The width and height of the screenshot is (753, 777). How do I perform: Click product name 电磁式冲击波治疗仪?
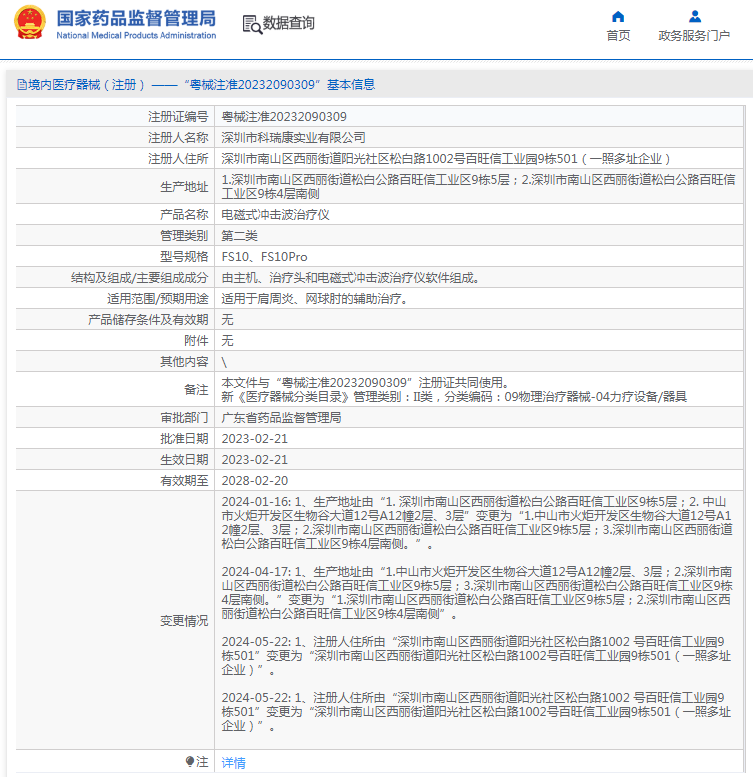point(275,215)
